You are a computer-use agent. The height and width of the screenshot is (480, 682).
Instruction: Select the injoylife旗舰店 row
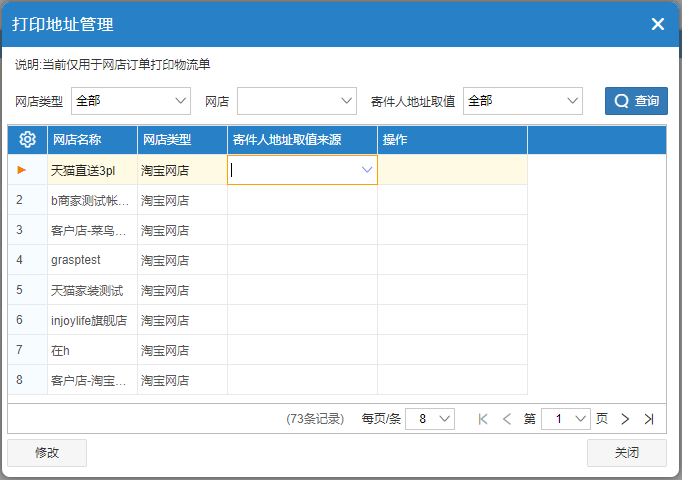[267, 320]
